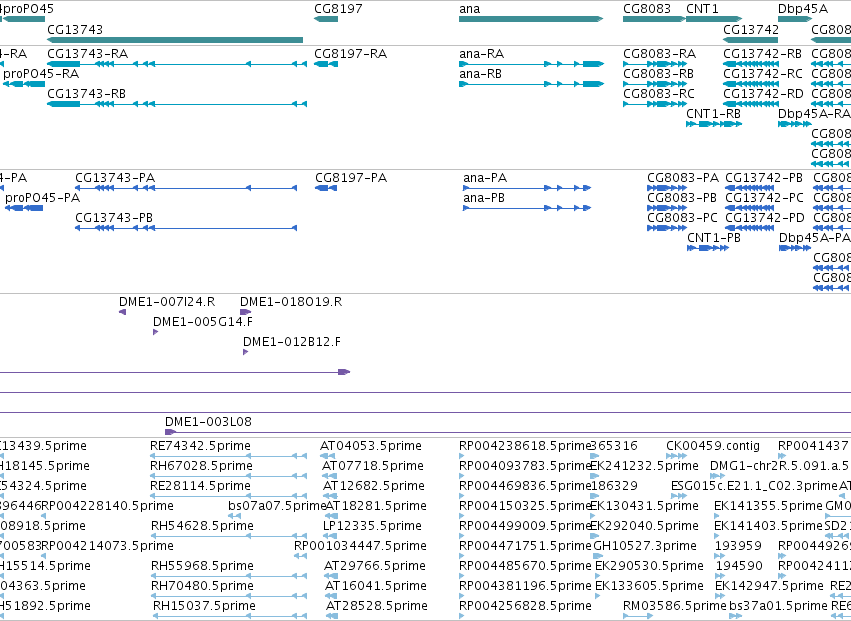Select the CG8083-RB transcript label

(658, 73)
